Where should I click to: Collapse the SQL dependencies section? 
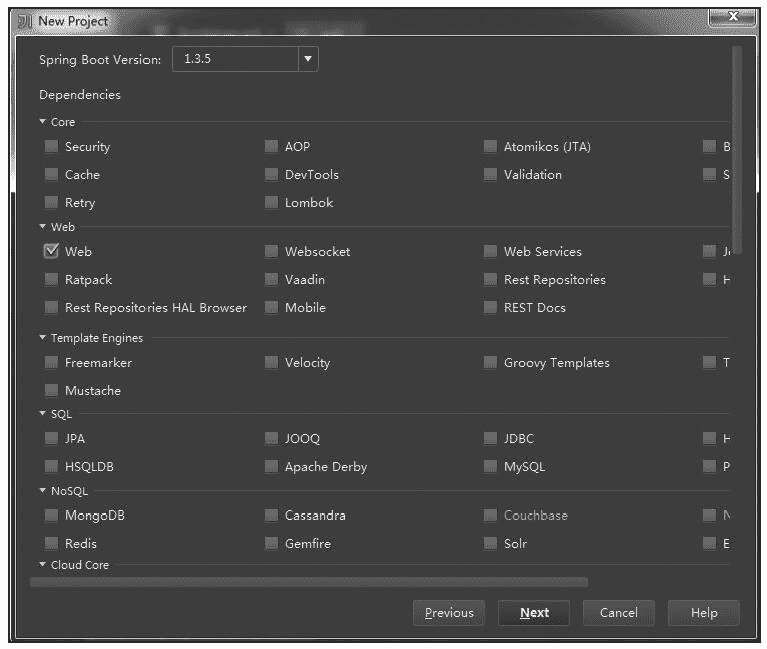click(x=43, y=414)
